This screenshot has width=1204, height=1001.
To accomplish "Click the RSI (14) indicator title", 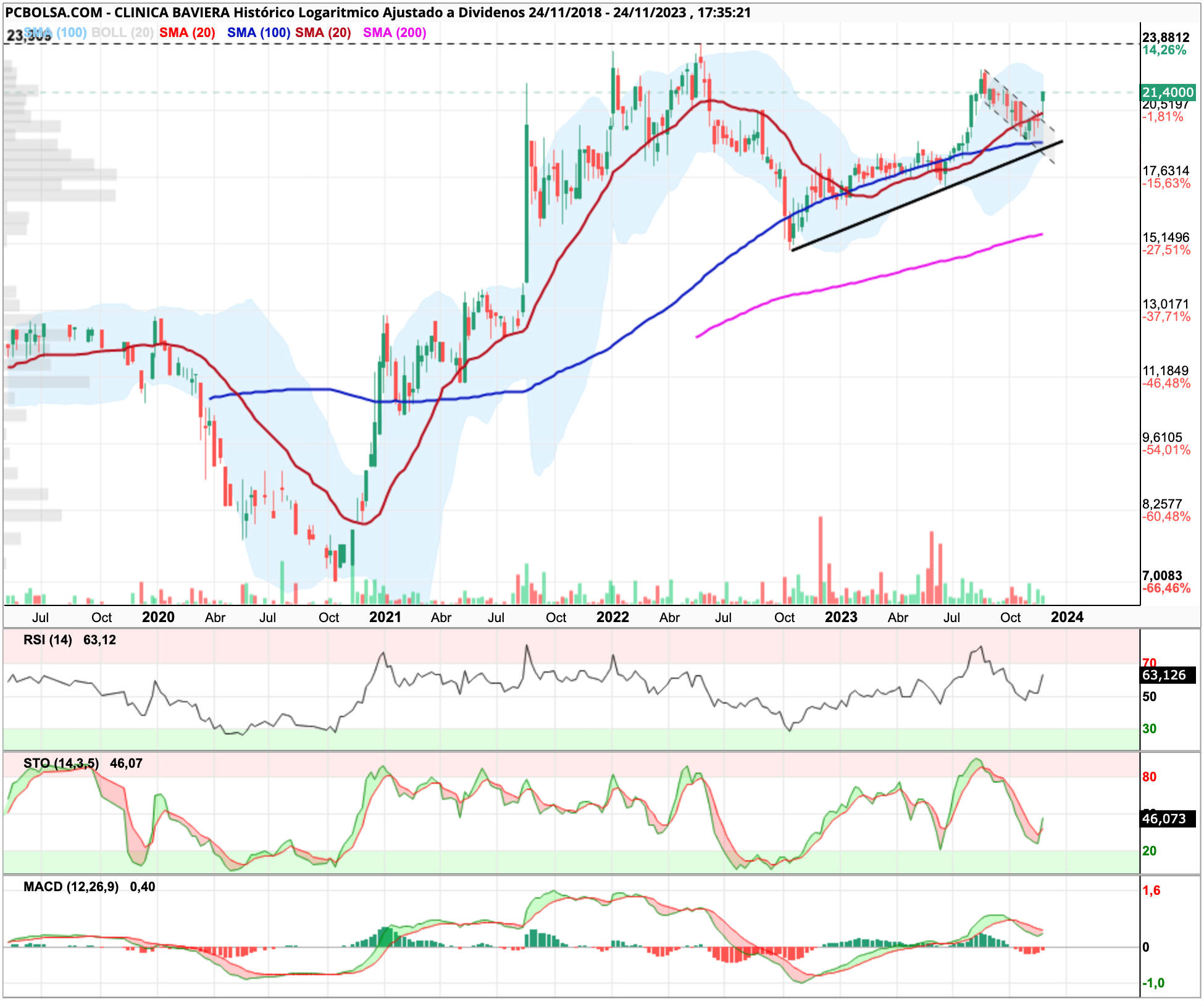I will click(x=48, y=640).
